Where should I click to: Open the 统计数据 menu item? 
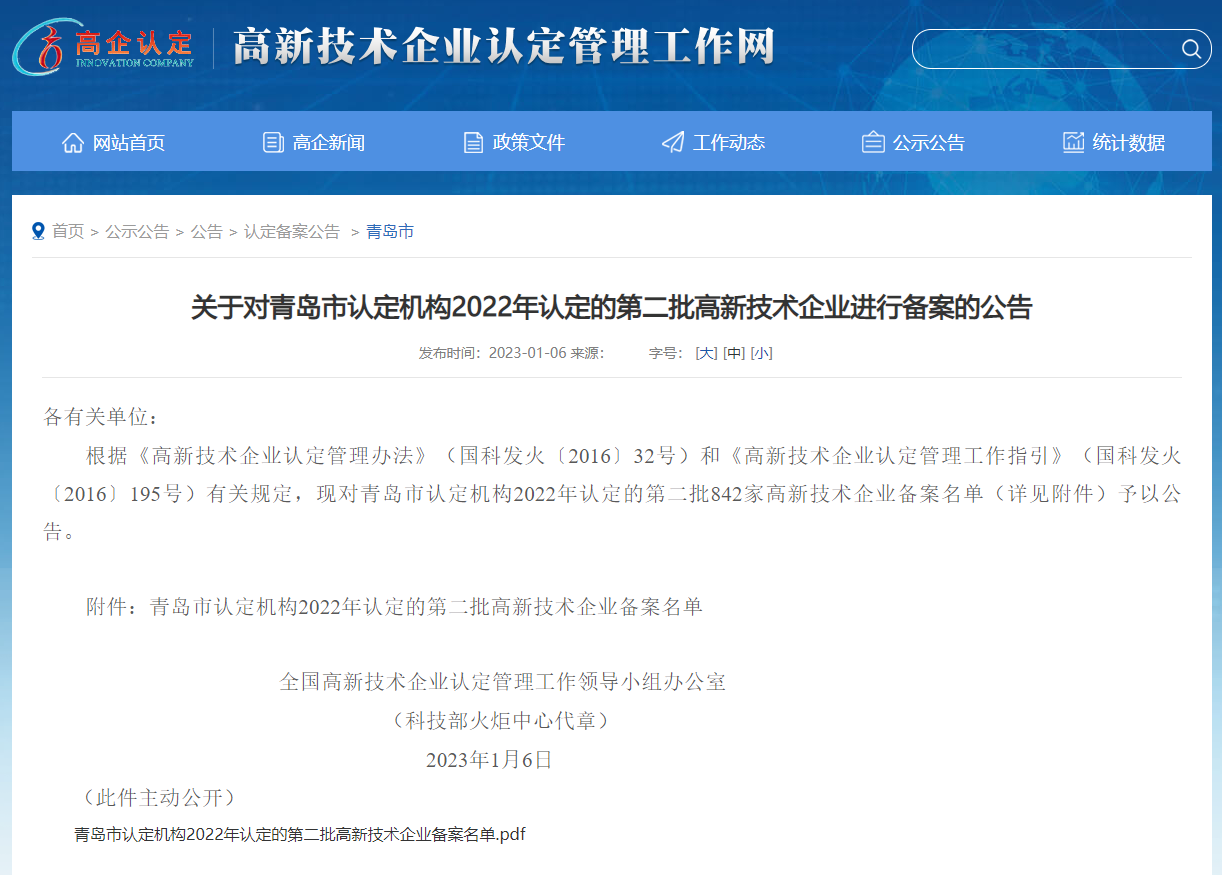1128,142
